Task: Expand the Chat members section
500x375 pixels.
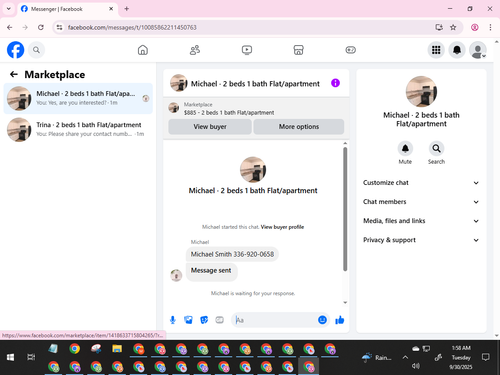Action: point(421,202)
